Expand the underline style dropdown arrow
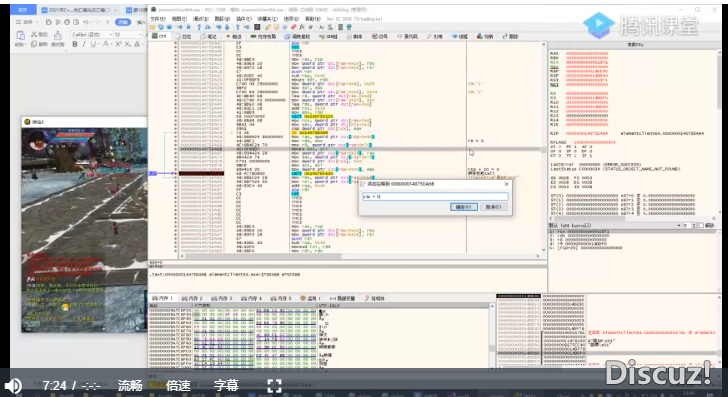 pyautogui.click(x=99, y=44)
